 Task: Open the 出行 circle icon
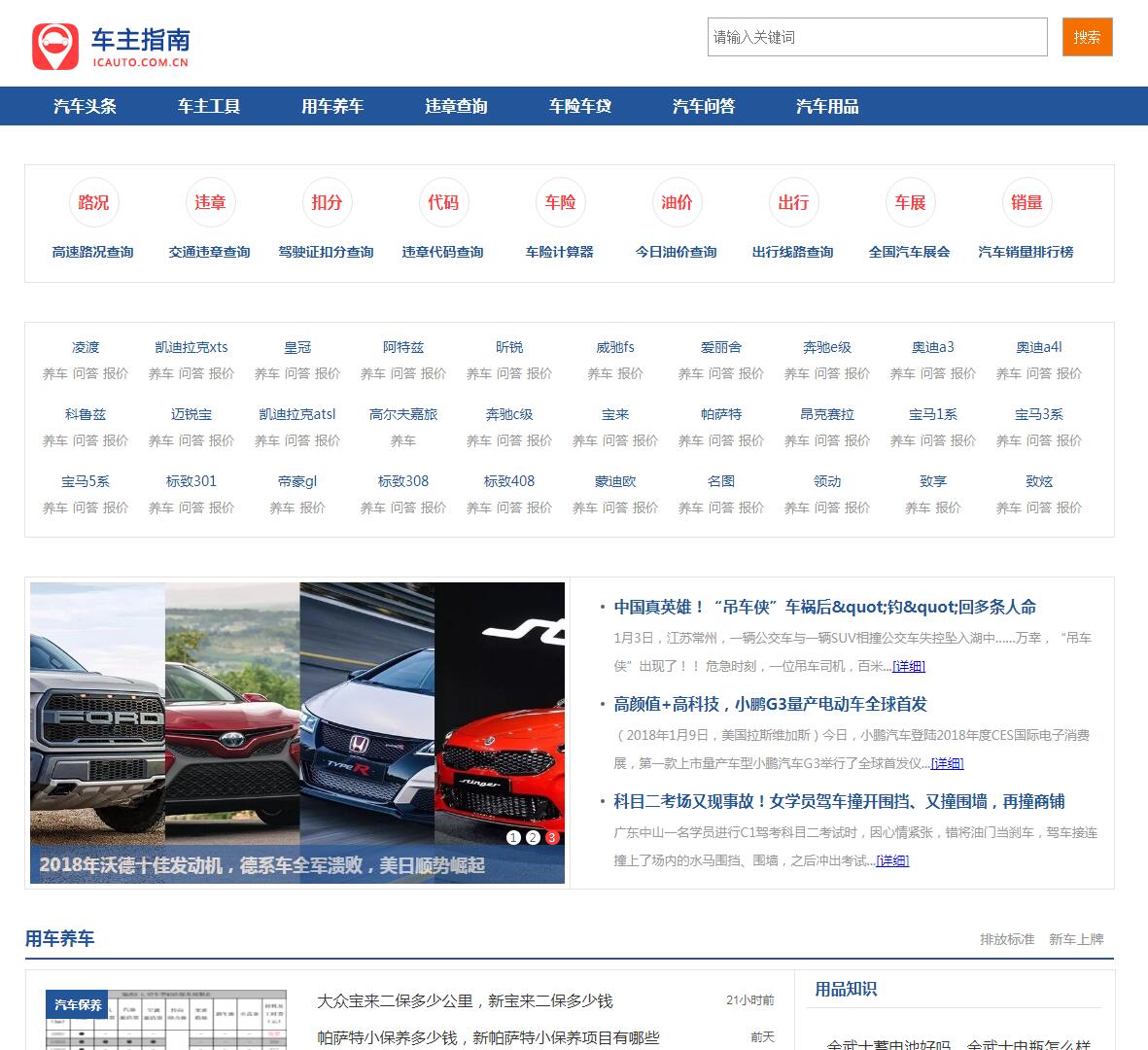(793, 202)
